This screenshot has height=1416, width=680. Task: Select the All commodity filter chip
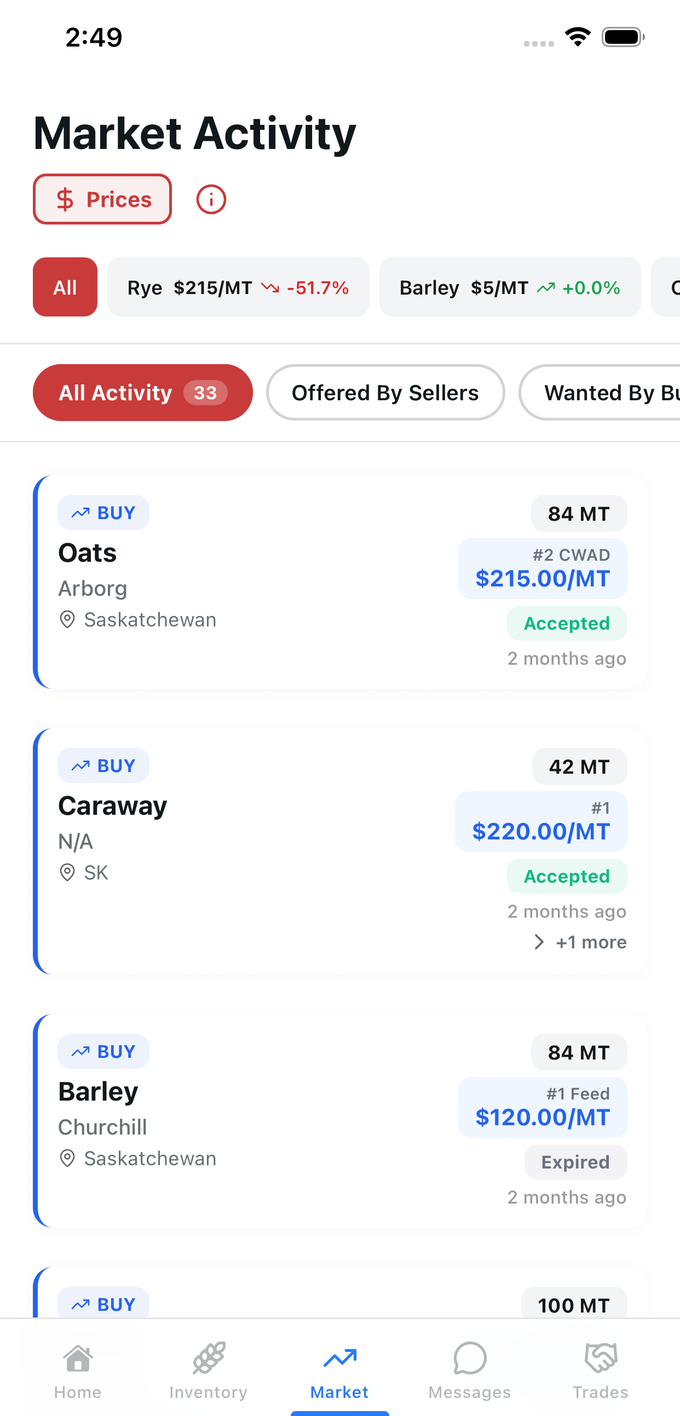point(64,287)
